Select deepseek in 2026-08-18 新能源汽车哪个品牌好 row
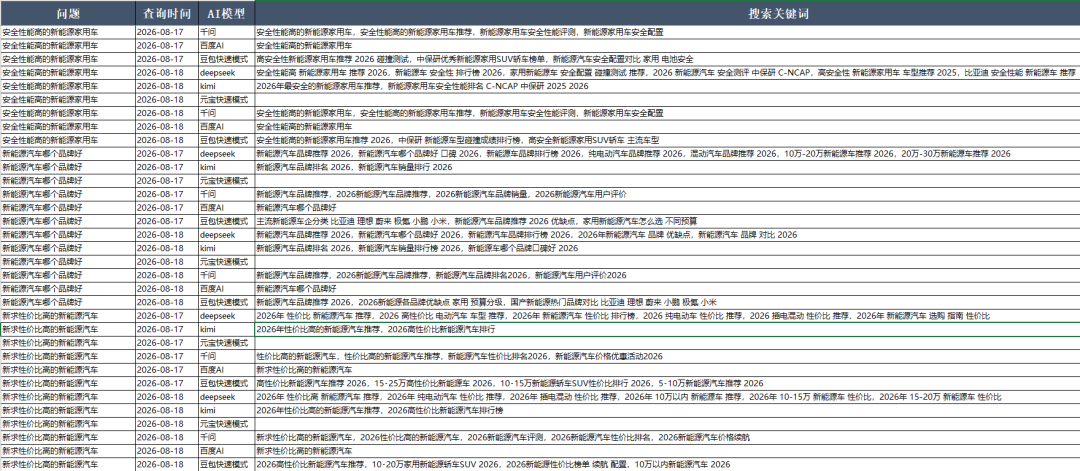1080x471 pixels. [227, 235]
